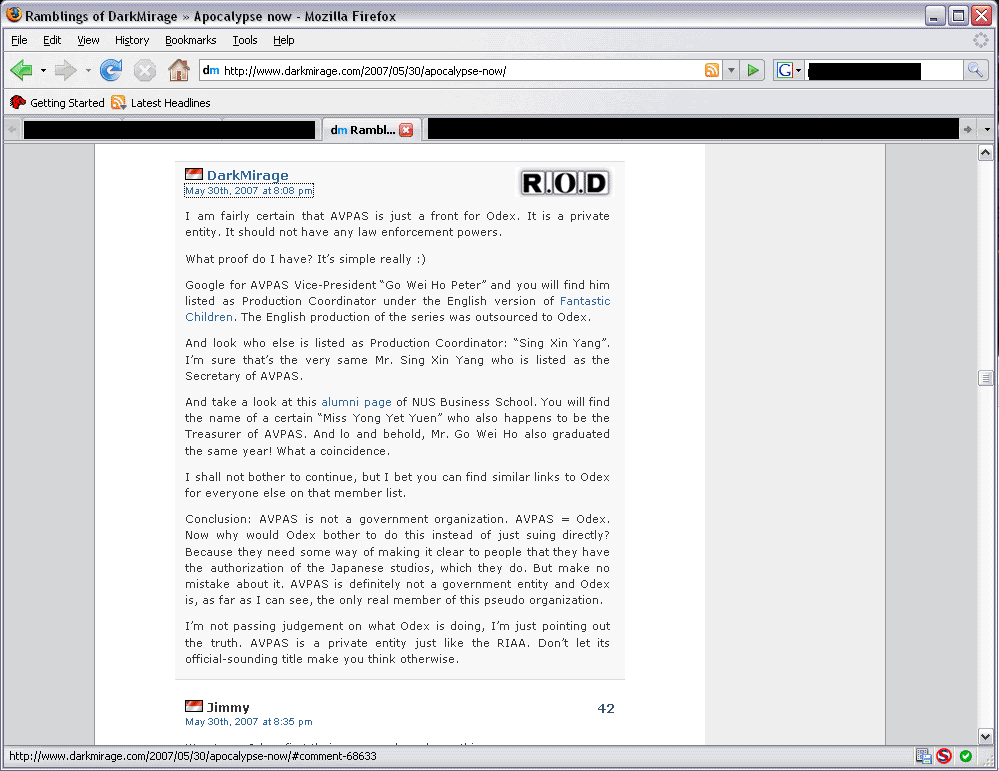The width and height of the screenshot is (999, 771).
Task: Click the green Back arrow button
Action: tap(21, 70)
